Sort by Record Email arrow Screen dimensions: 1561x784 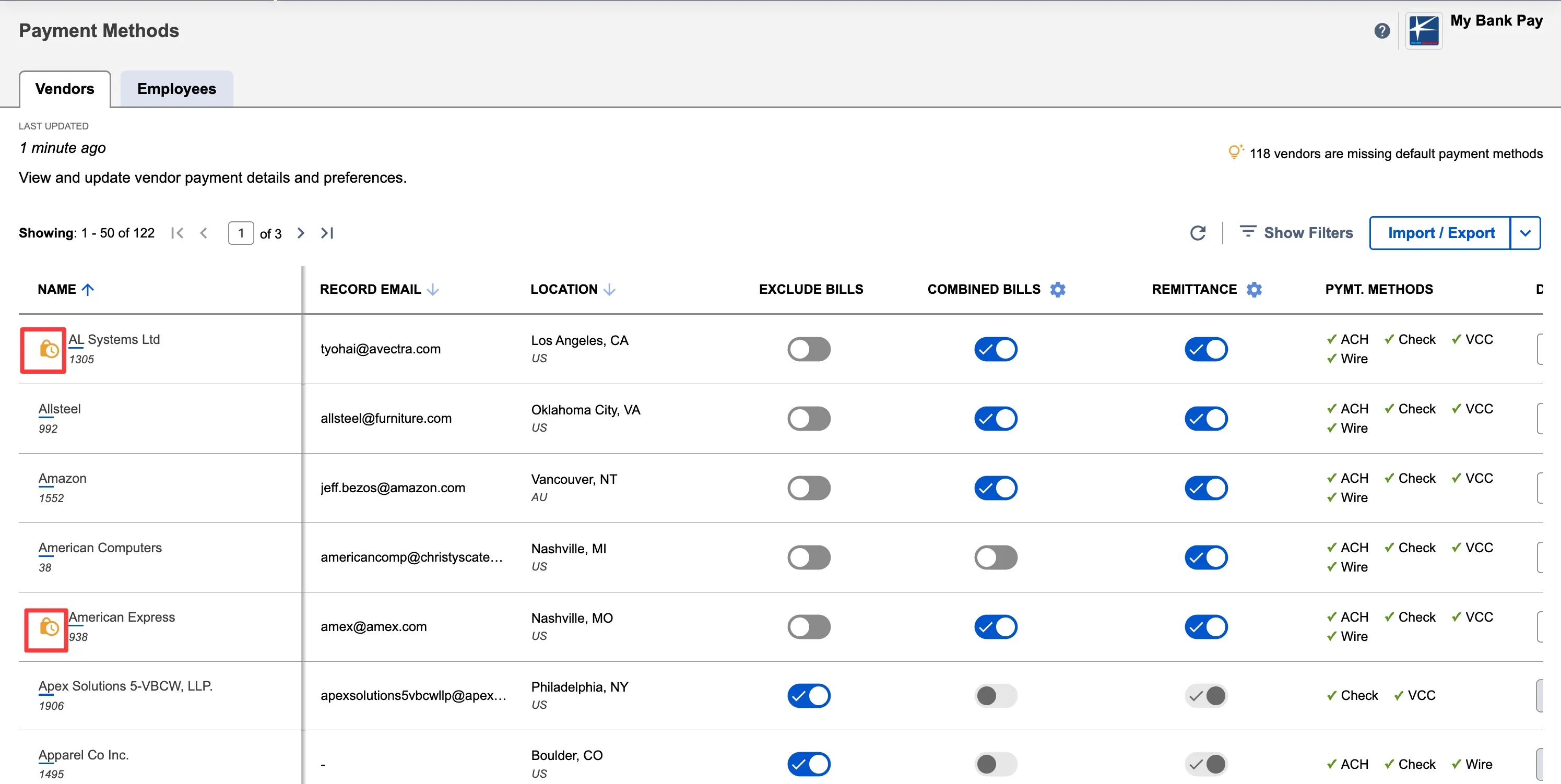433,290
